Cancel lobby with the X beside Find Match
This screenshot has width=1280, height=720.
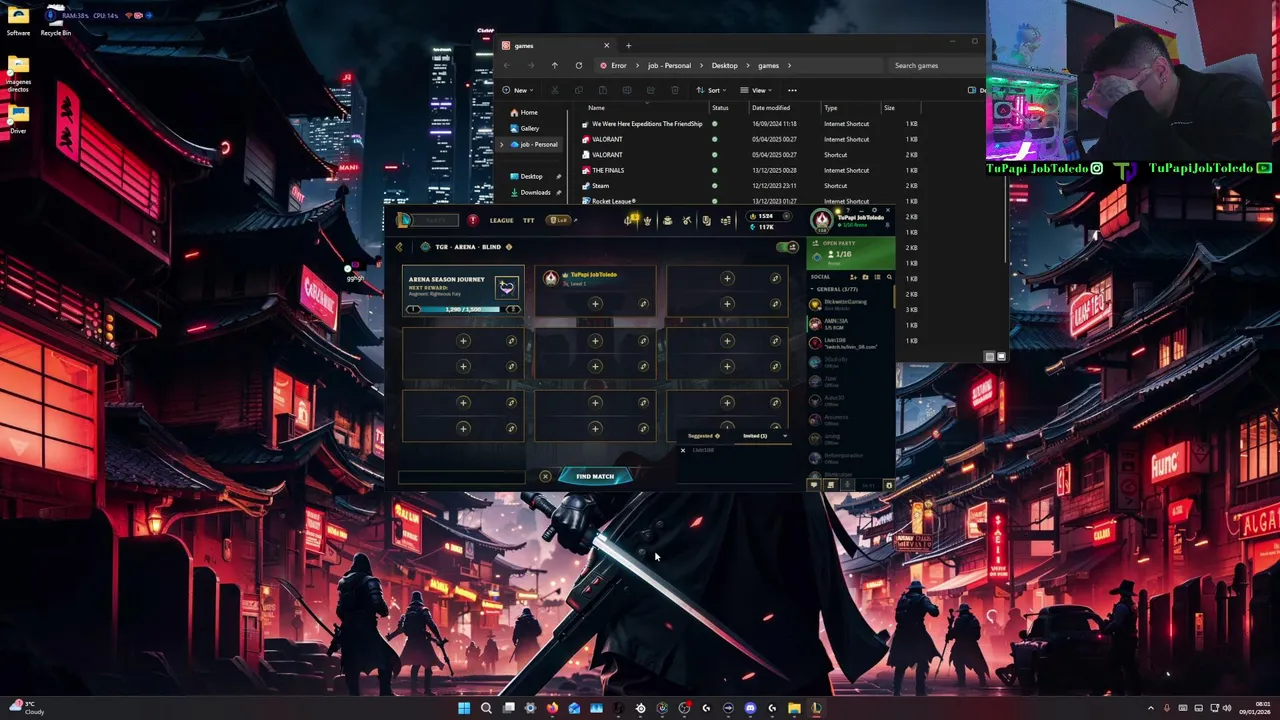(545, 476)
